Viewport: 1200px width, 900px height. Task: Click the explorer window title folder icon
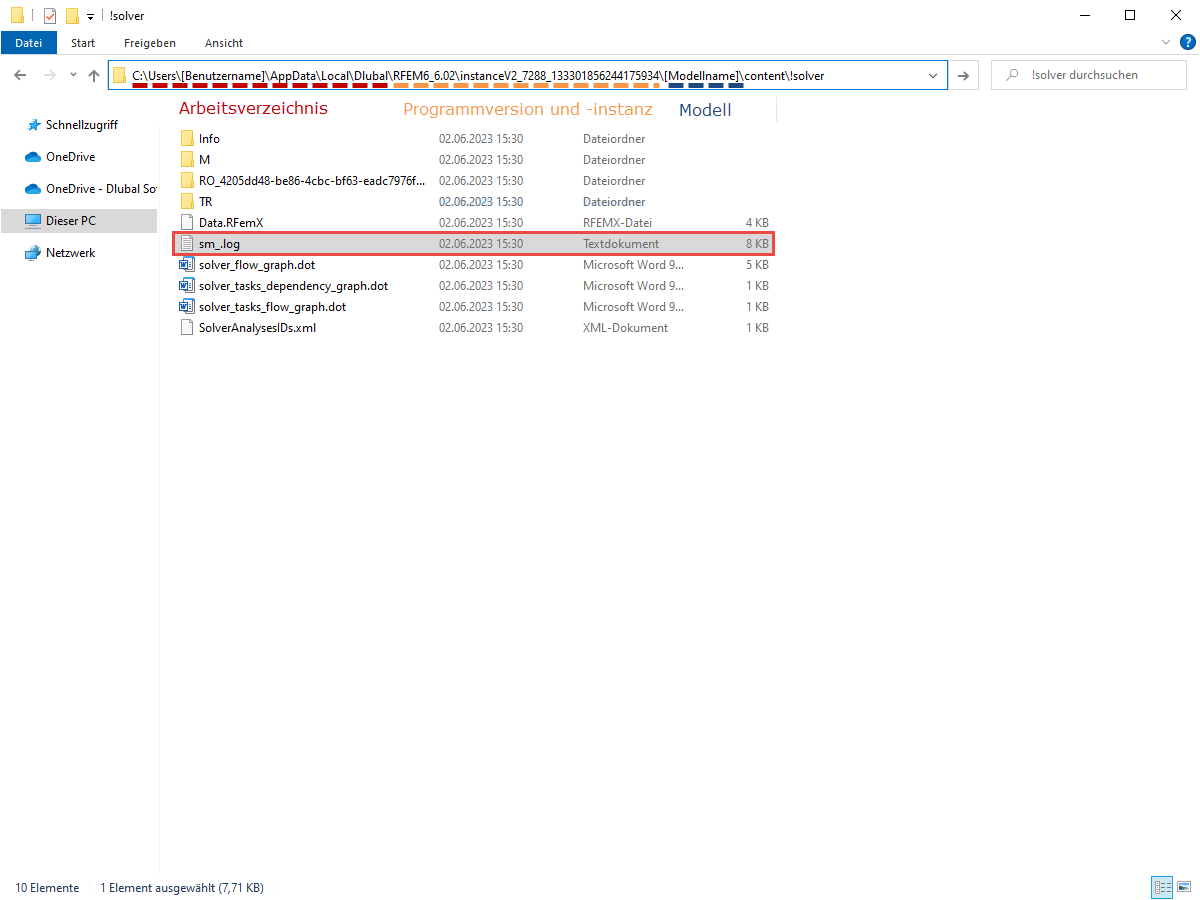click(x=17, y=15)
